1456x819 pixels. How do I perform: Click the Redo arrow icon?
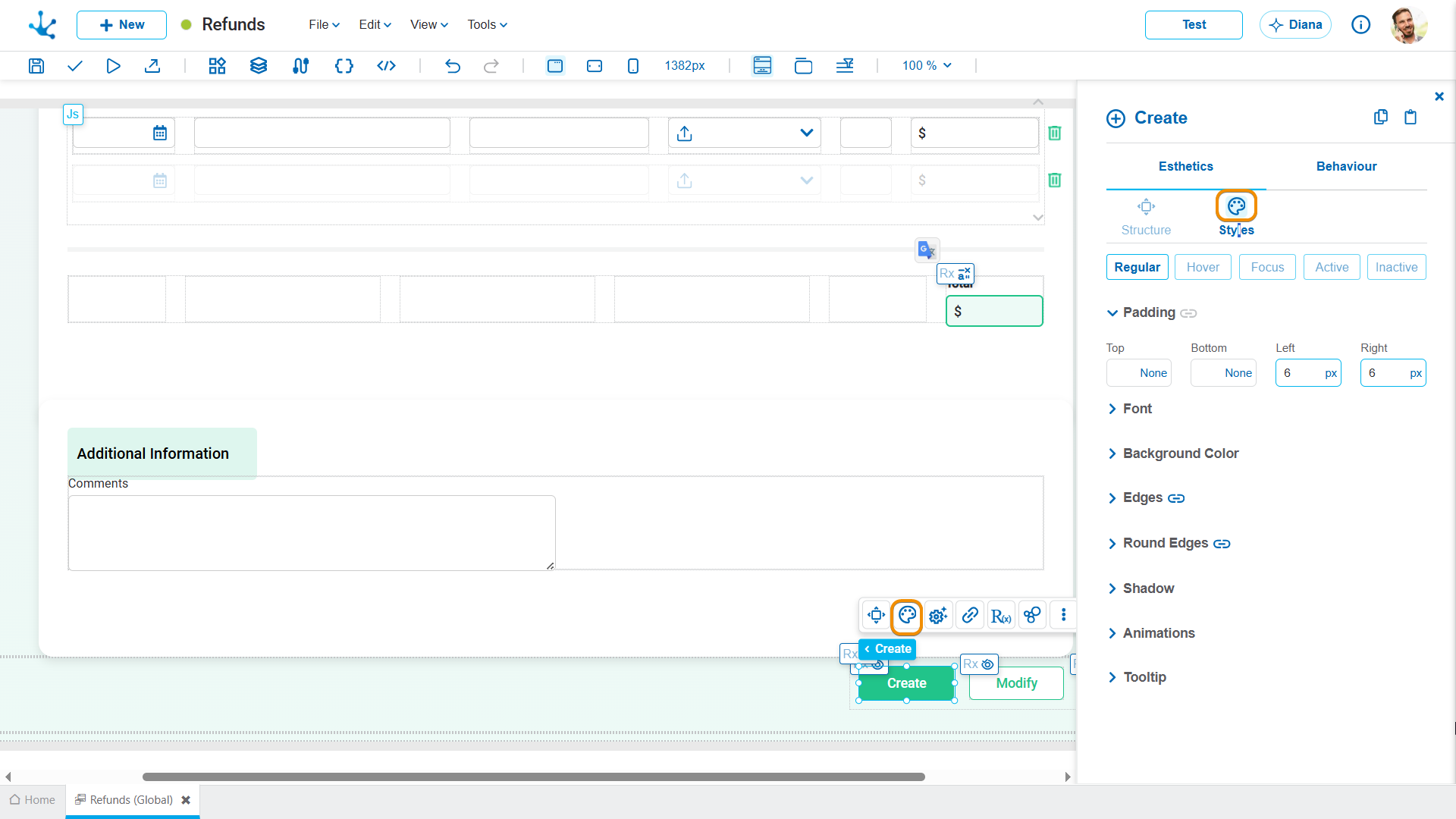coord(491,66)
